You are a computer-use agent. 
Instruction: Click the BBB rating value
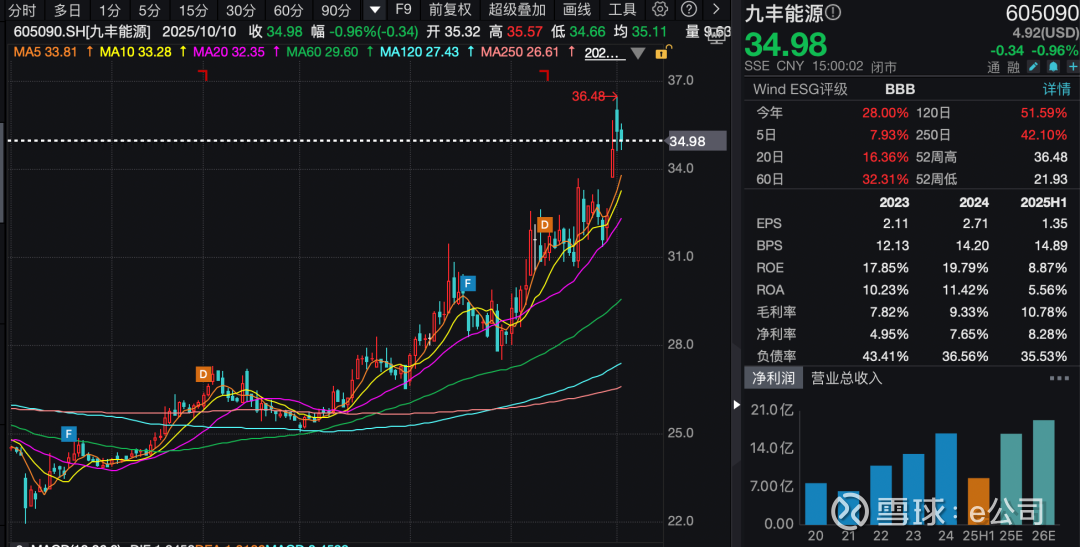(x=900, y=89)
